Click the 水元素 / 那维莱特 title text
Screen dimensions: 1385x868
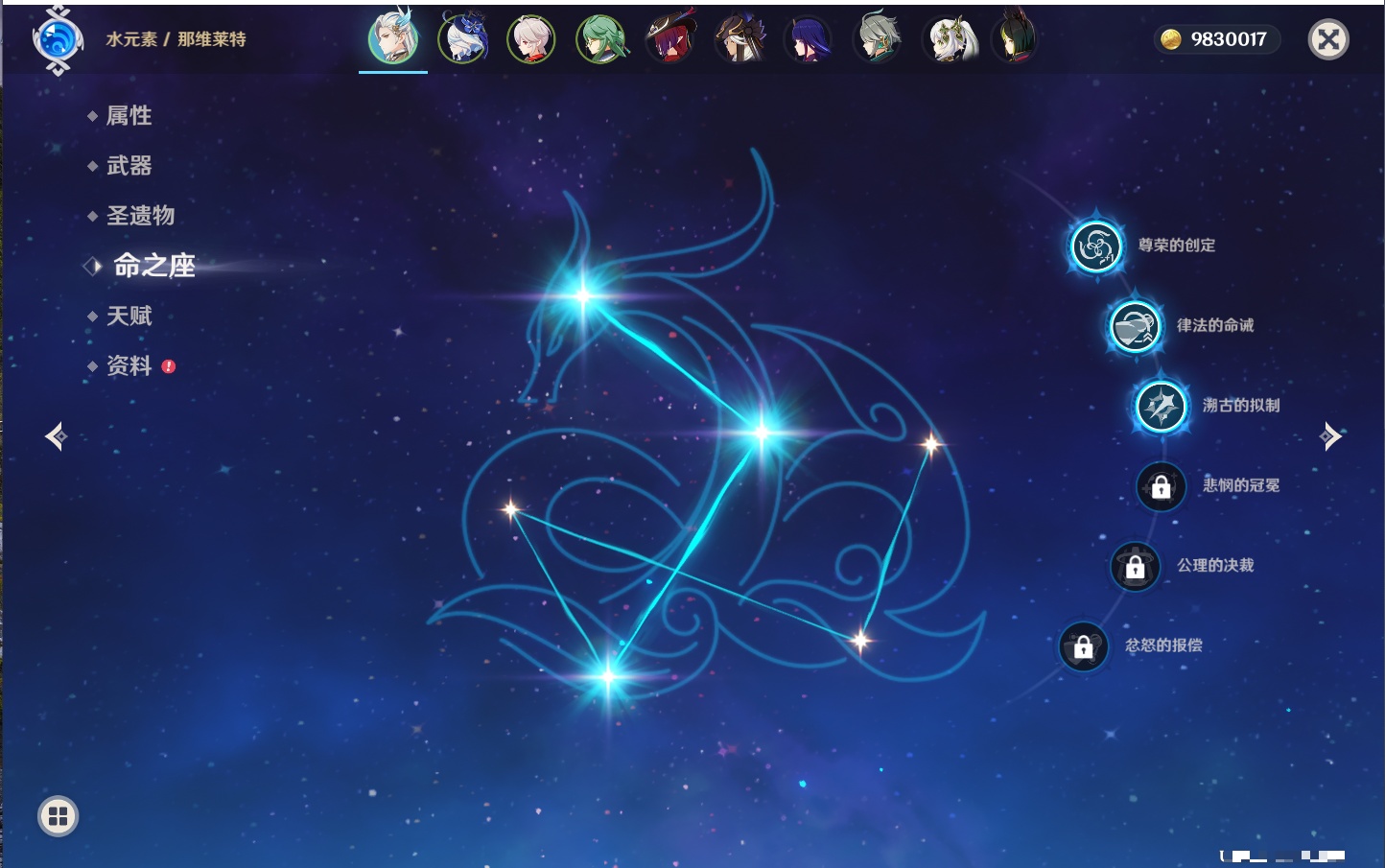176,39
